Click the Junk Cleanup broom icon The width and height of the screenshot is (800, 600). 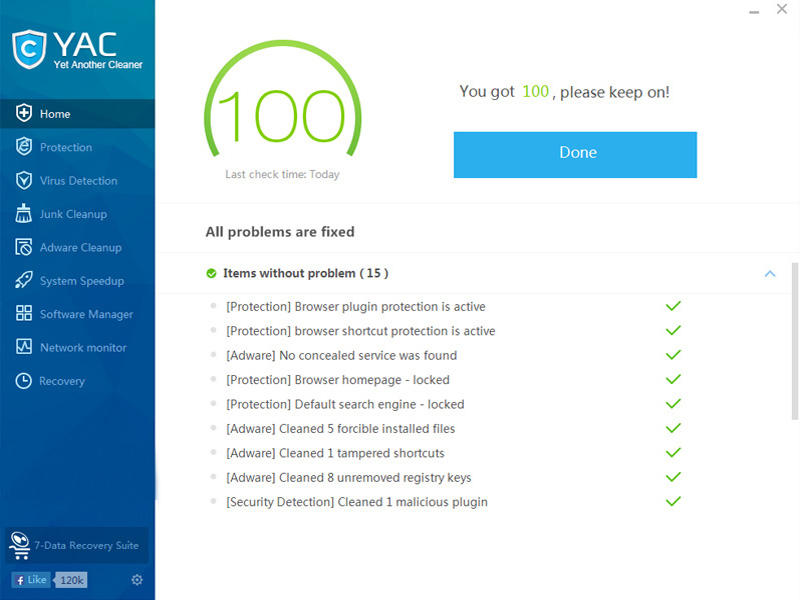[24, 213]
